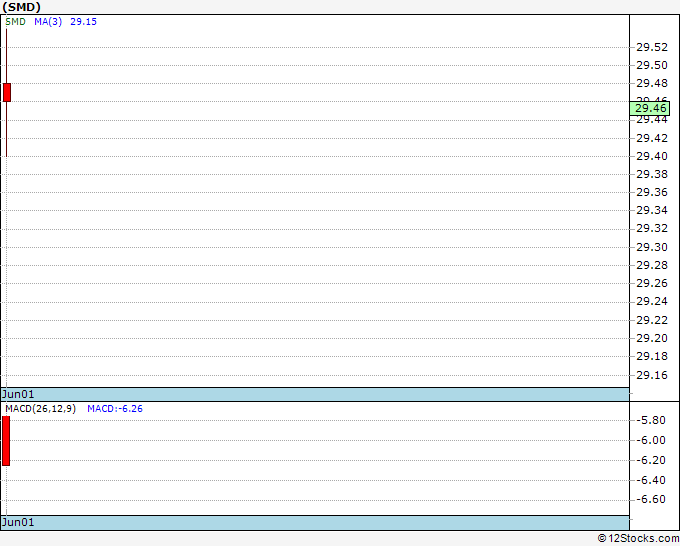The width and height of the screenshot is (680, 546).
Task: Click the 29.24 price axis label
Action: click(x=652, y=301)
